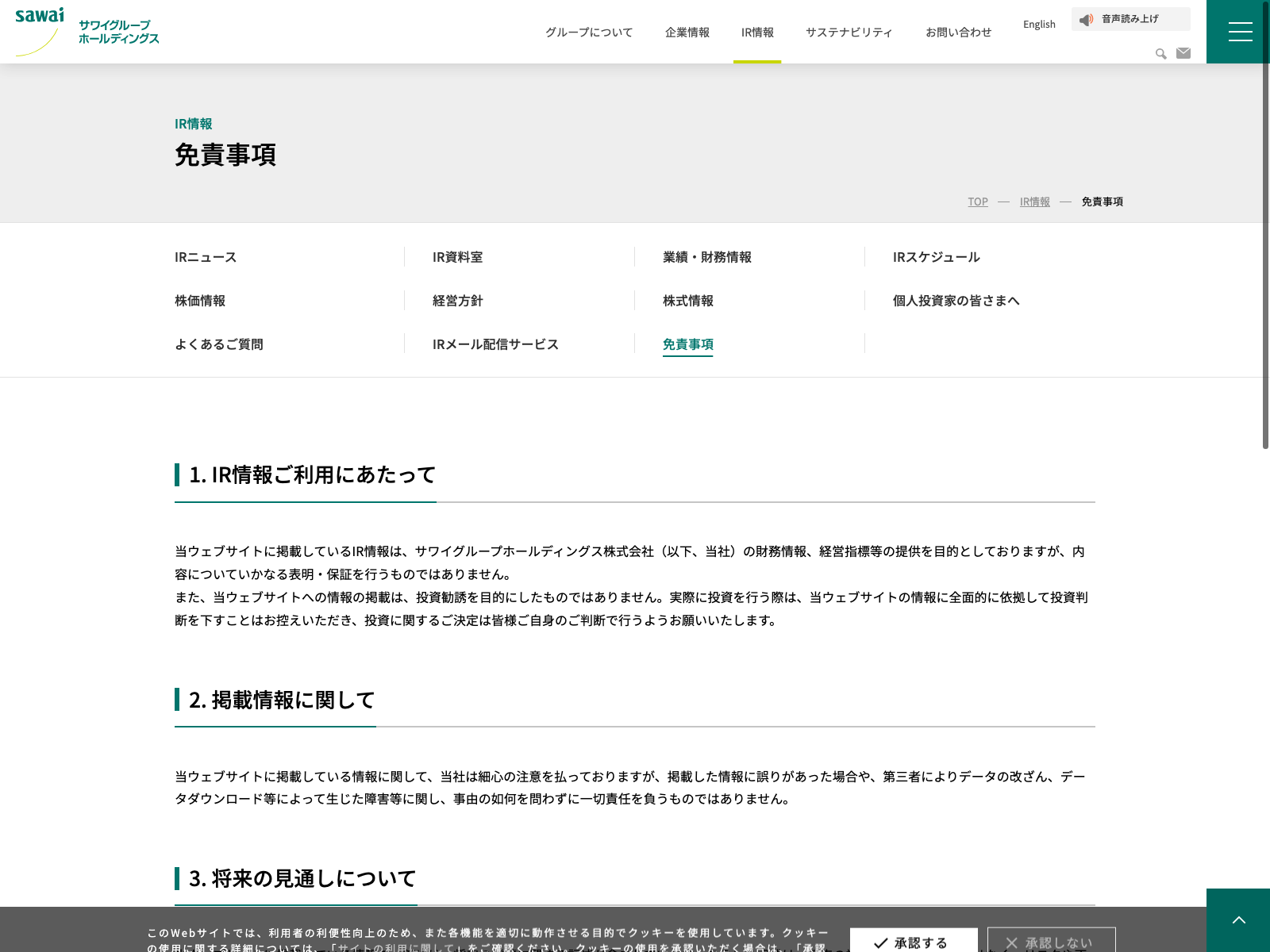Open IRニュース section link
Viewport: 1270px width, 952px height.
tap(206, 257)
